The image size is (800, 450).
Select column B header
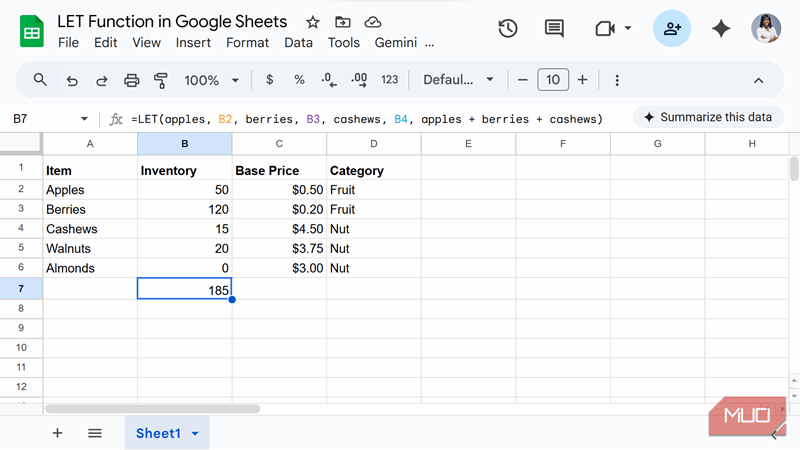click(185, 144)
